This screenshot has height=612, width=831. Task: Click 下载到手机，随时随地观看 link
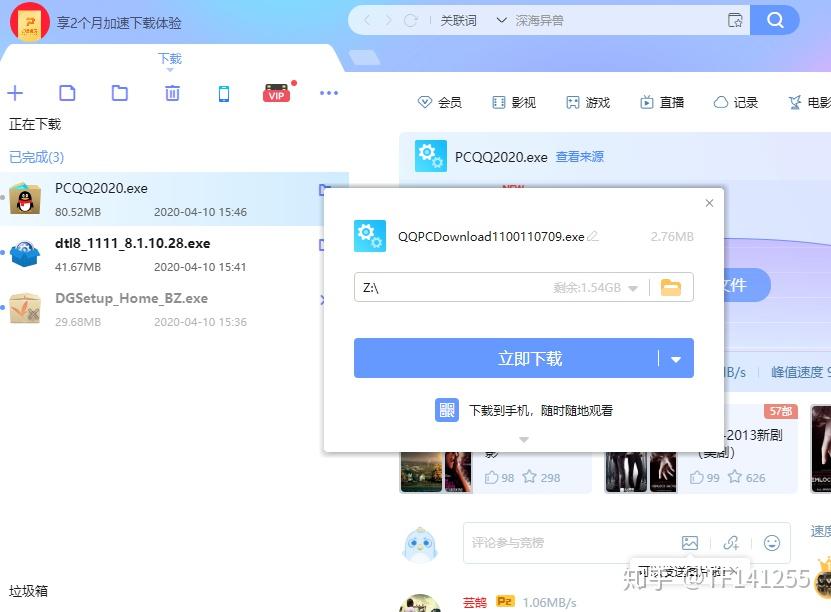click(x=541, y=410)
